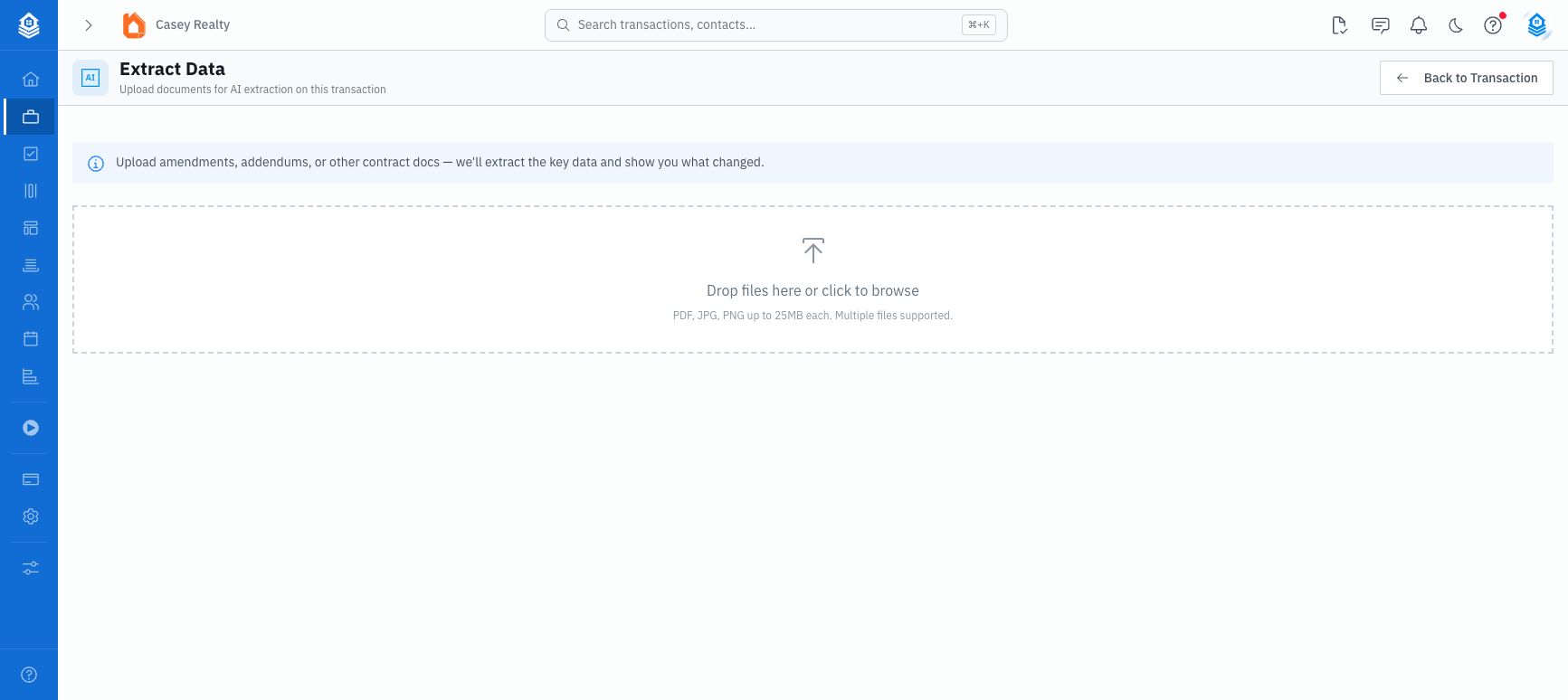Image resolution: width=1568 pixels, height=700 pixels.
Task: Open the gear Settings sidebar icon
Action: click(x=31, y=516)
